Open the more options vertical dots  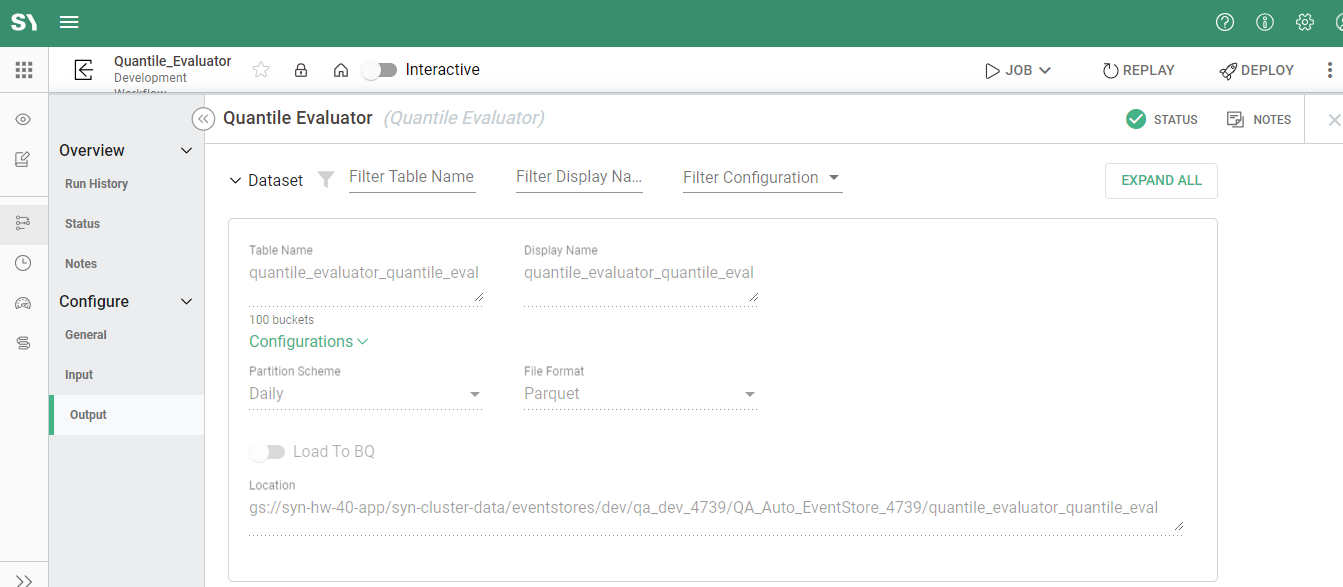pyautogui.click(x=1329, y=70)
